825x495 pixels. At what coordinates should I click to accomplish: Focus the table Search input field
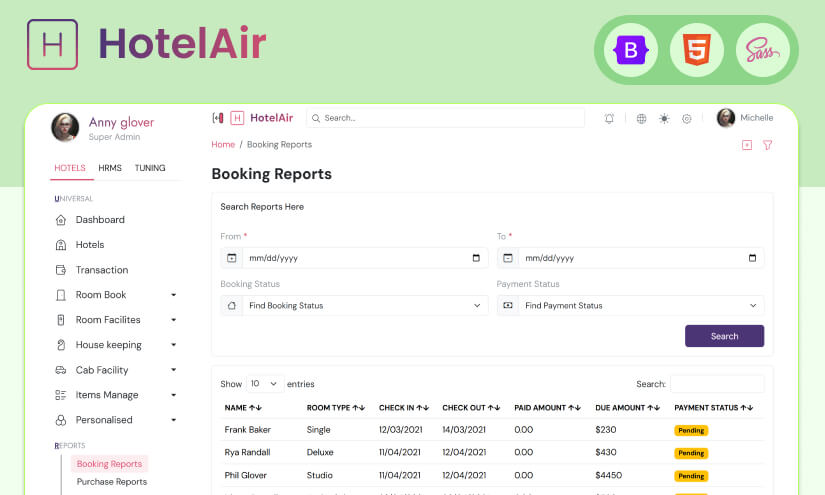tap(717, 384)
